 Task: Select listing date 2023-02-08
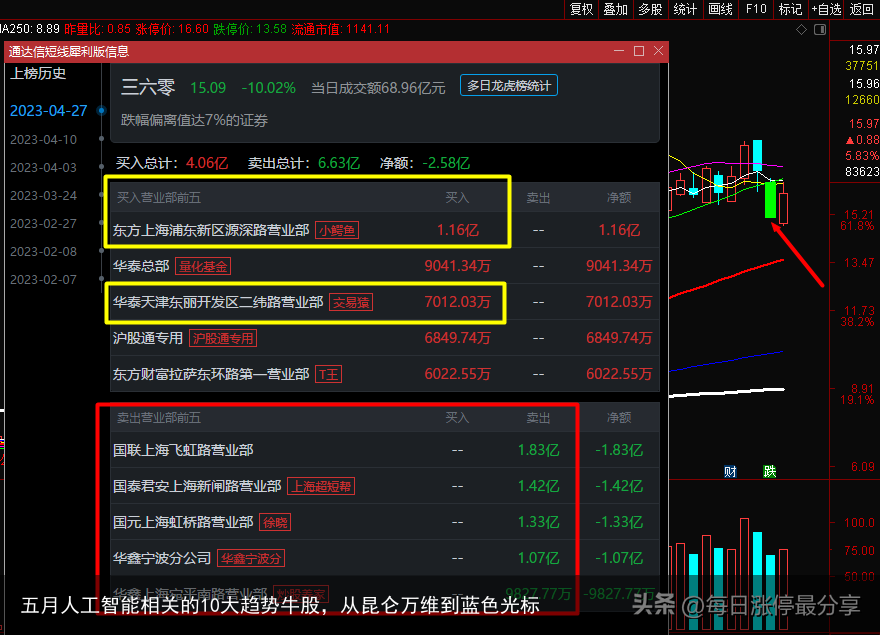tap(44, 252)
